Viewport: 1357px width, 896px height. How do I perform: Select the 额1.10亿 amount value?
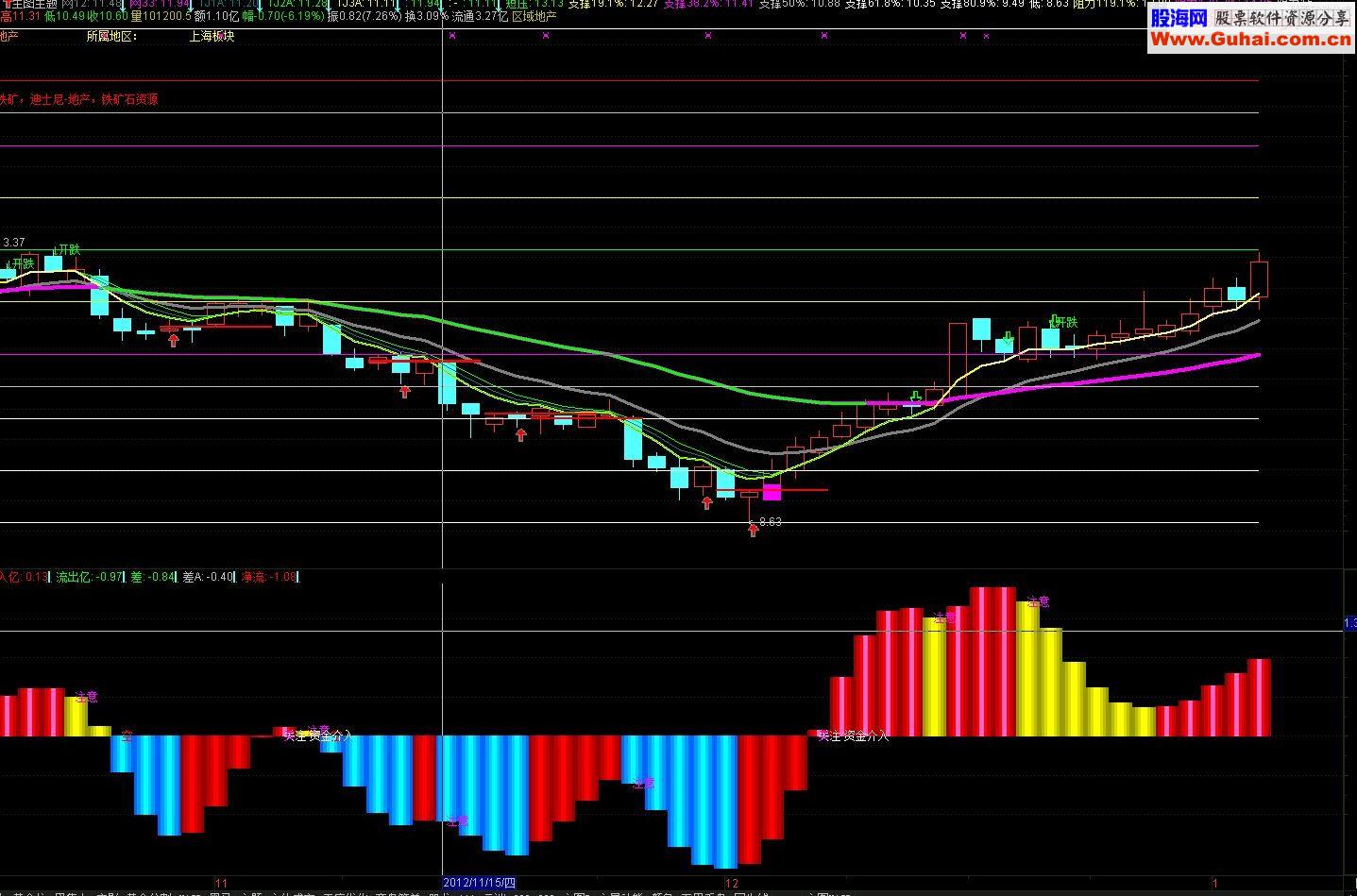coord(216,17)
